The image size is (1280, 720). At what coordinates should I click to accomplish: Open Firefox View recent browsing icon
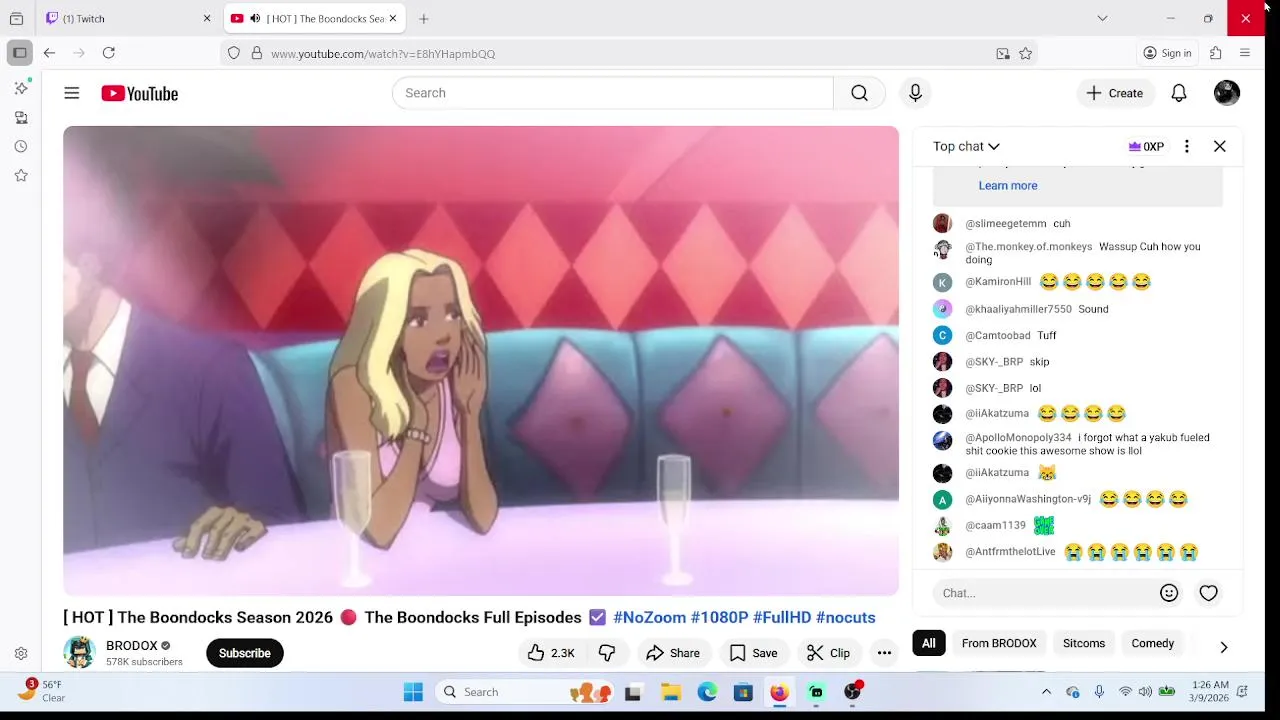[16, 18]
